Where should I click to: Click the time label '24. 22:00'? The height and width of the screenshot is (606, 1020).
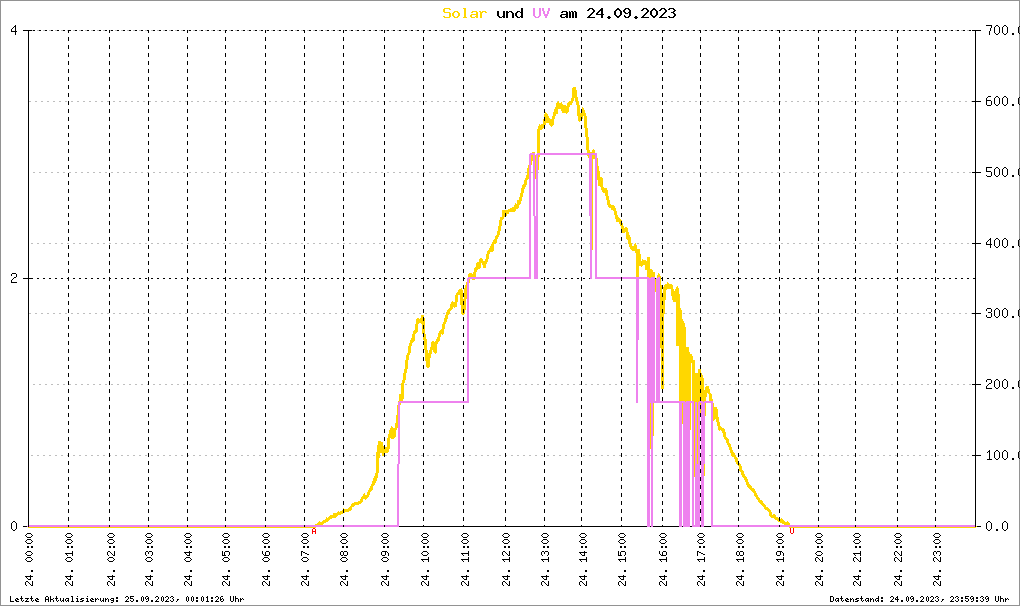coord(898,560)
